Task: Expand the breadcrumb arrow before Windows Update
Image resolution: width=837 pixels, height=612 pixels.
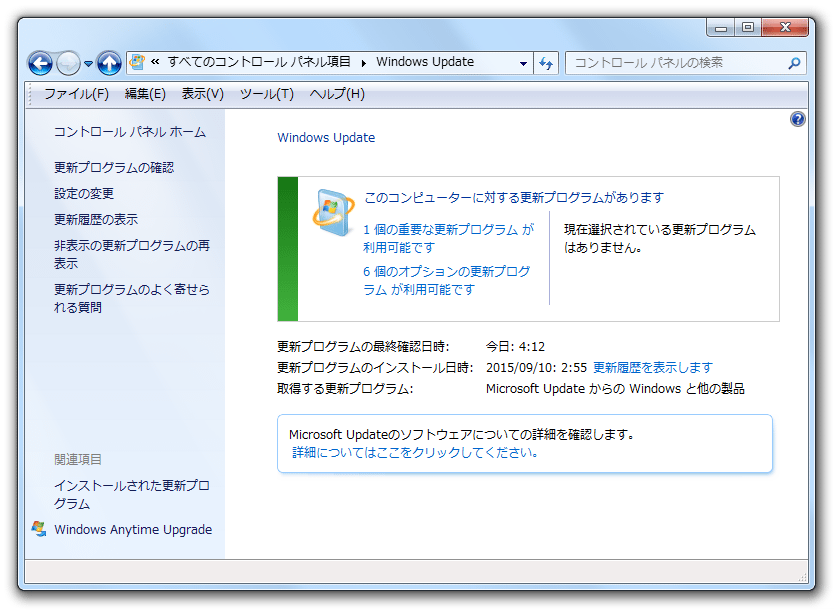Action: tap(364, 63)
